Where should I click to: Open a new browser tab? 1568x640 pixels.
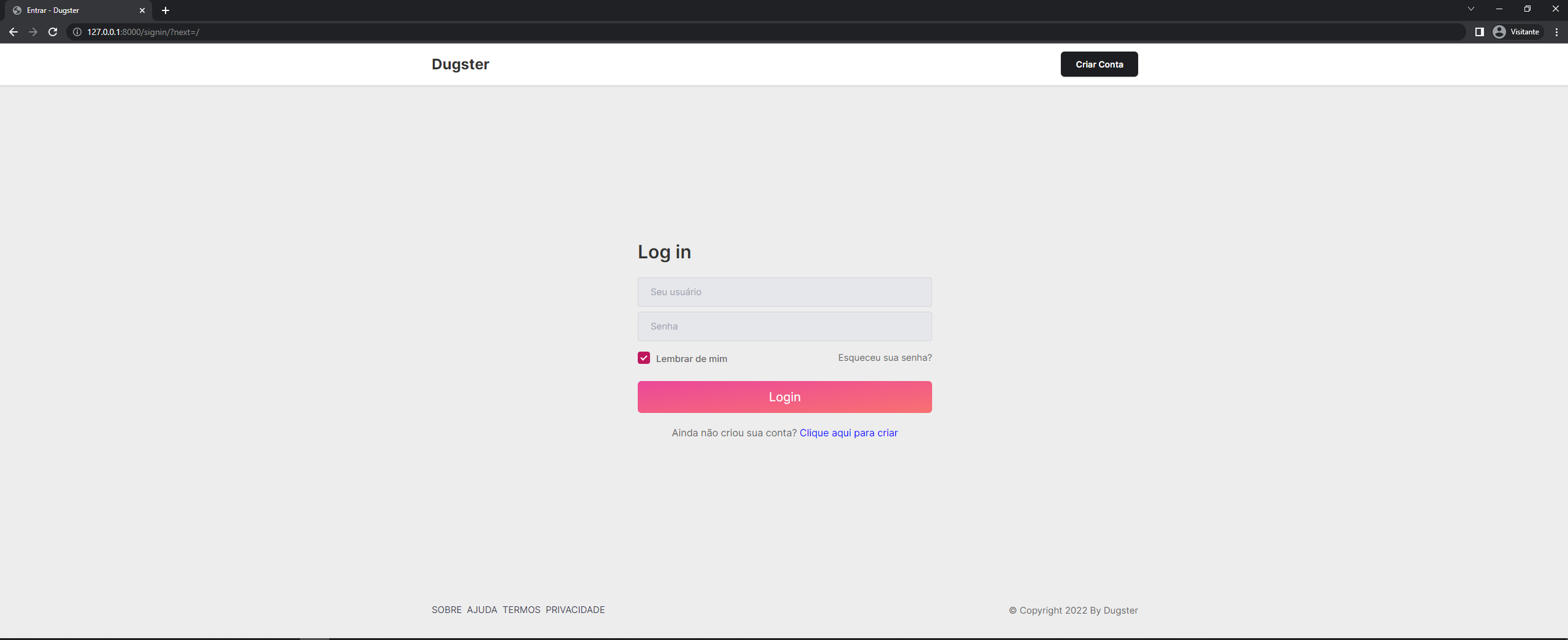166,10
